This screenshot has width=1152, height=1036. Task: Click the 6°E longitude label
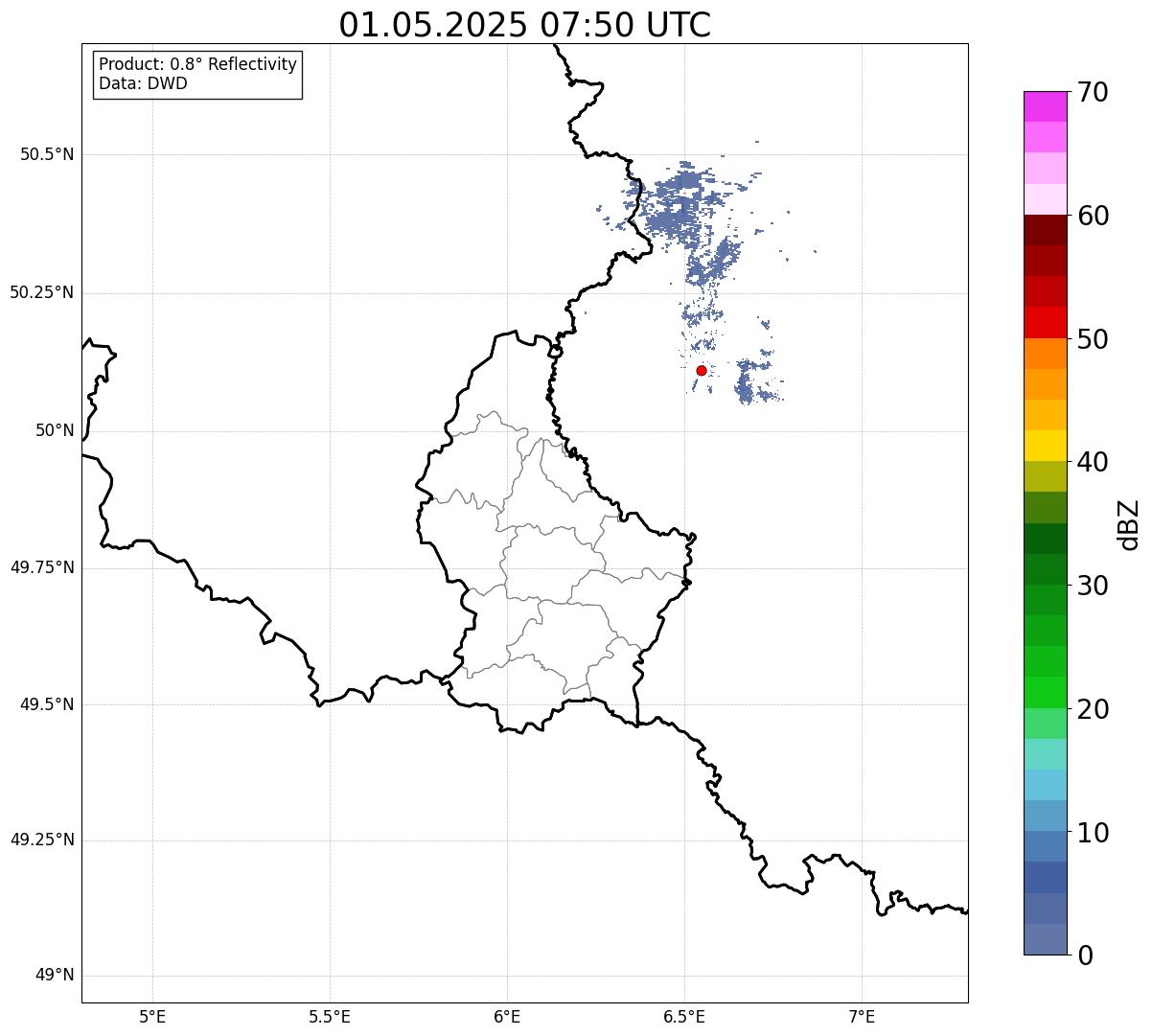click(507, 1016)
